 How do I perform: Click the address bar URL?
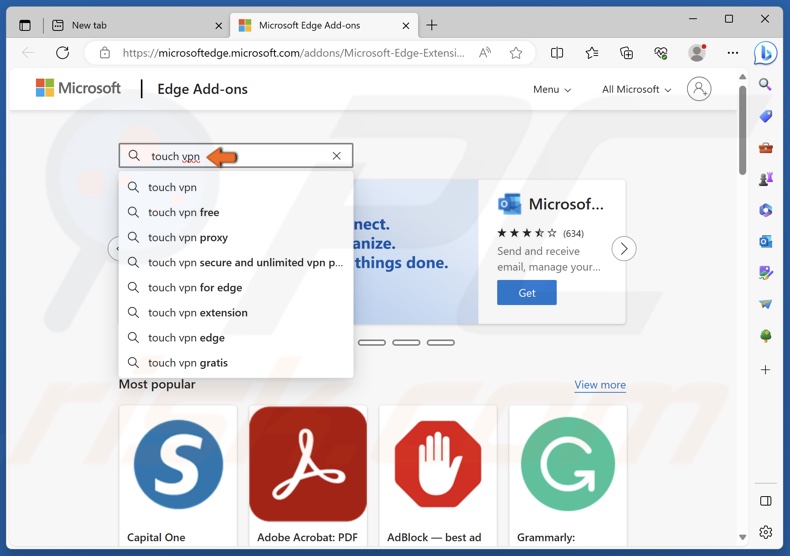tap(293, 53)
